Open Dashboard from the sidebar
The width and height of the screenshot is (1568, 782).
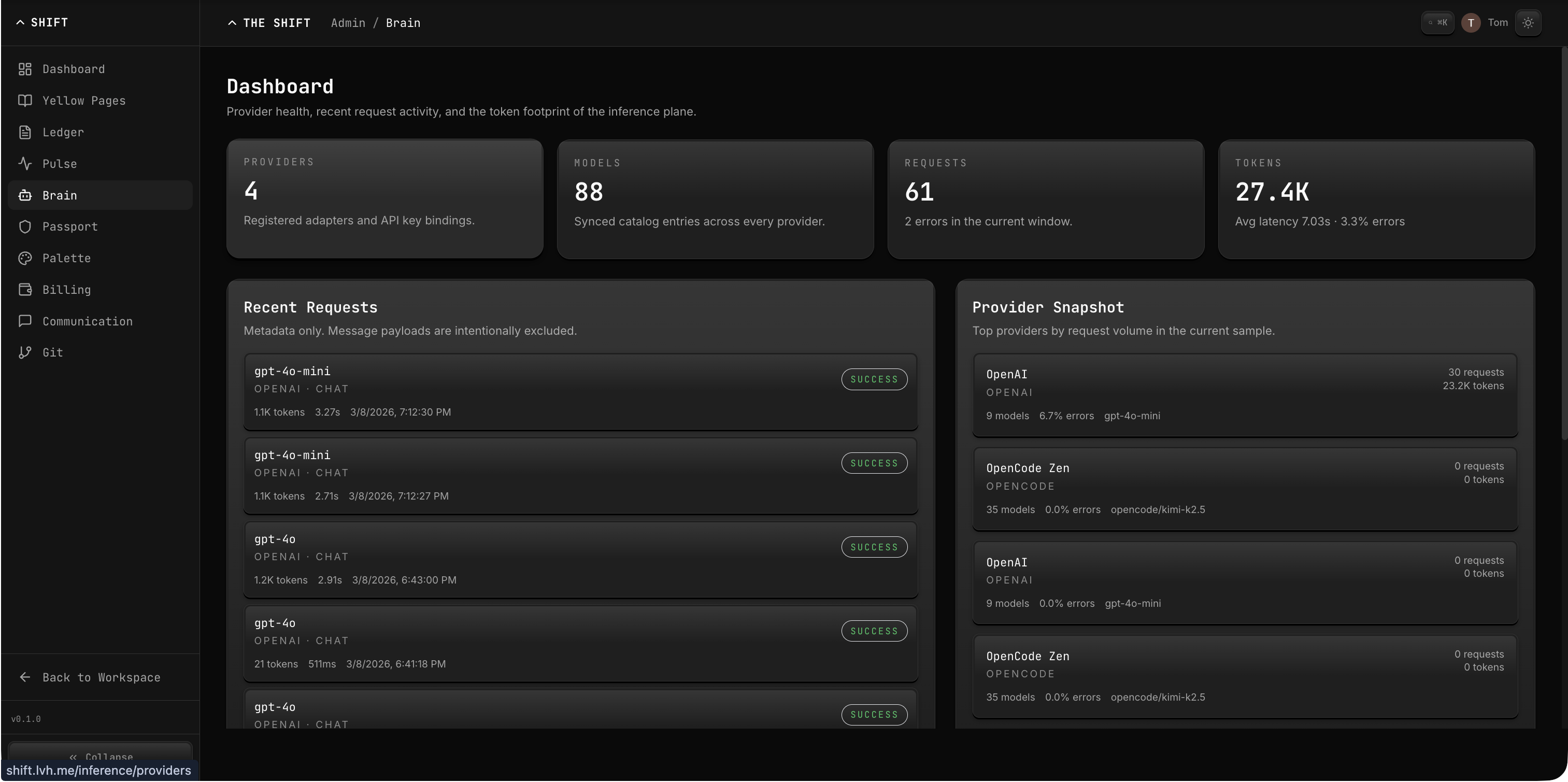(73, 69)
